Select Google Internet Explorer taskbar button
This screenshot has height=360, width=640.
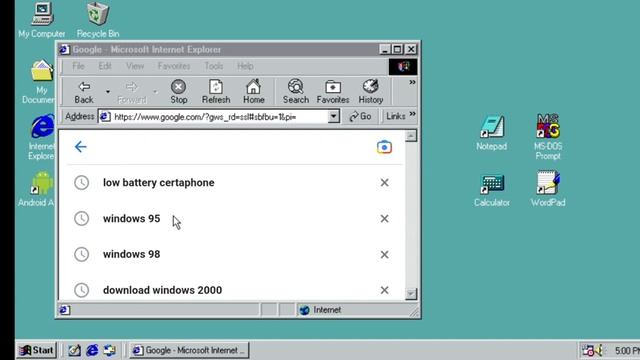(x=189, y=350)
